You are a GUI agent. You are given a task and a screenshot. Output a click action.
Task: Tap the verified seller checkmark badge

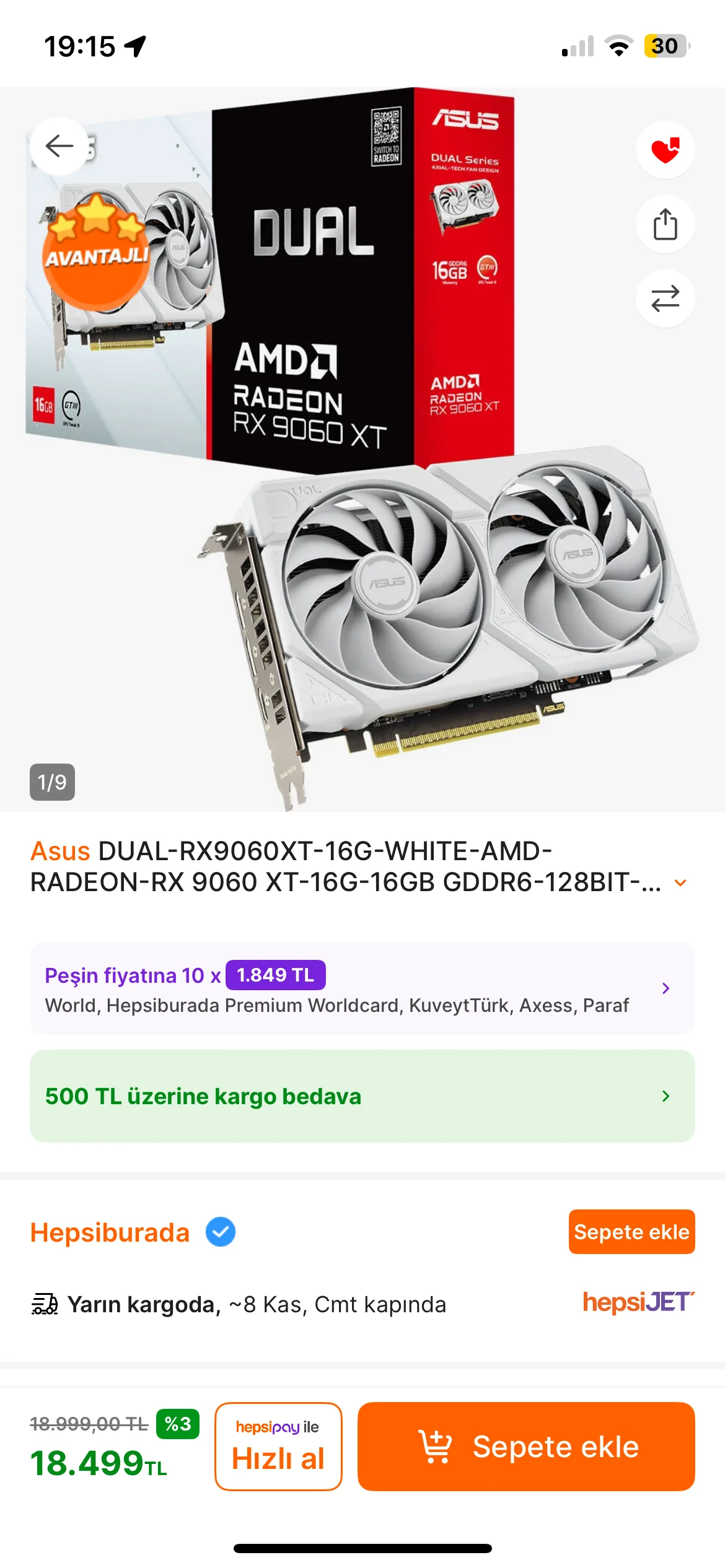click(221, 1232)
